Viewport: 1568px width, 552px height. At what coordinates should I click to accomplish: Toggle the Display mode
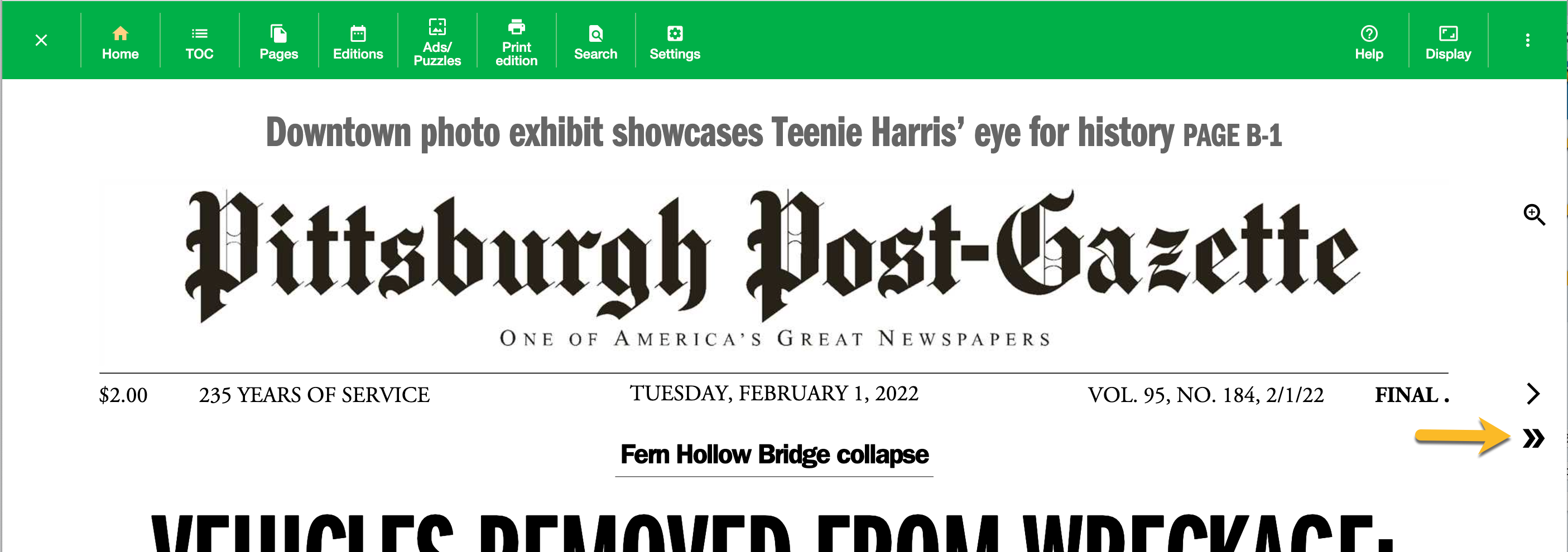pos(1447,42)
